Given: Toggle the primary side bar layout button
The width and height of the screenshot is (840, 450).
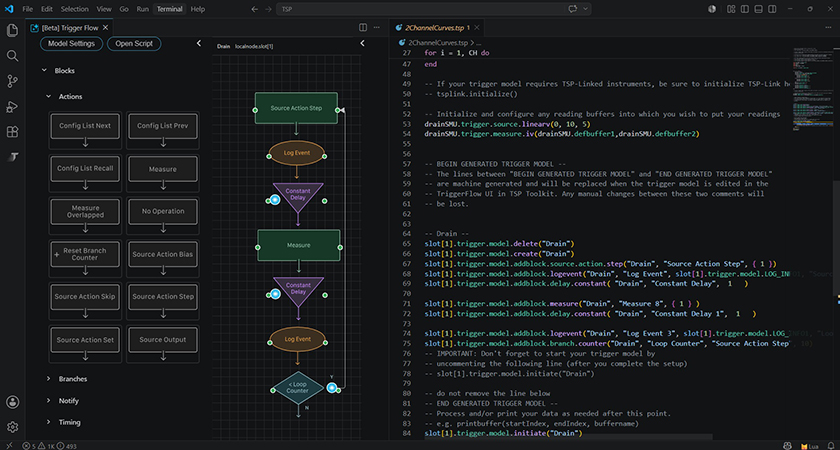Looking at the screenshot, I should tap(745, 9).
